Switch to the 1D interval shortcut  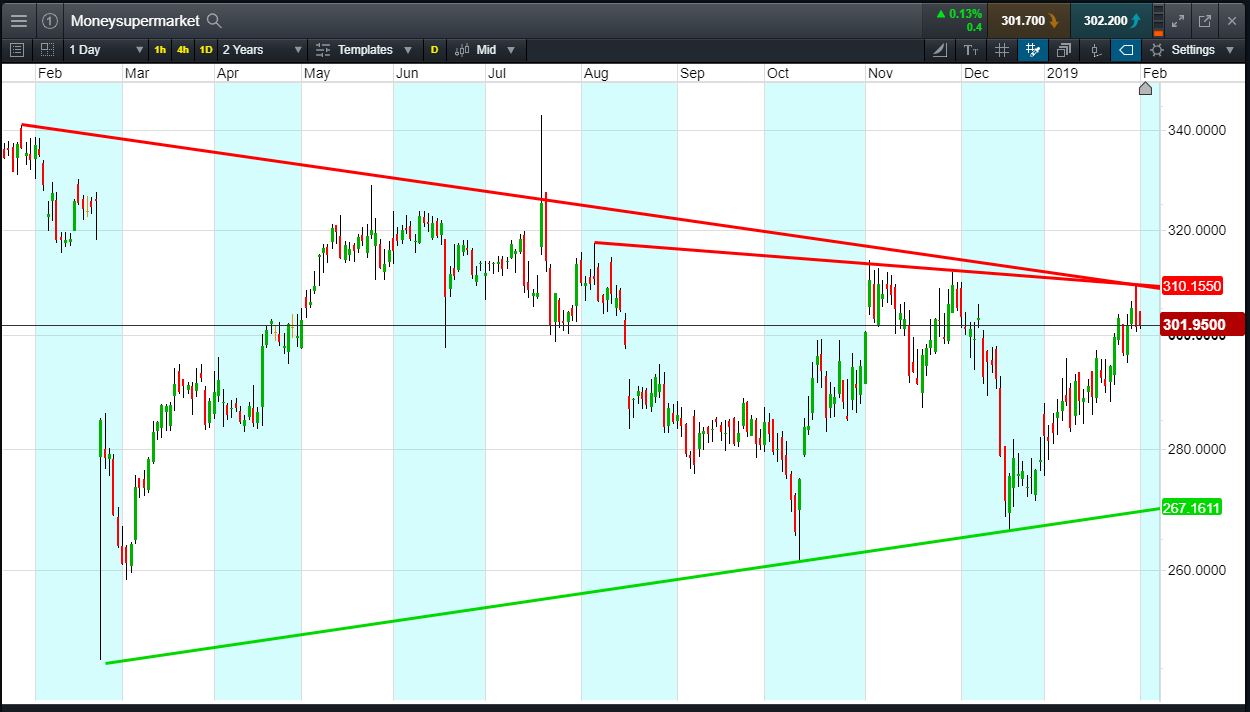click(x=206, y=49)
